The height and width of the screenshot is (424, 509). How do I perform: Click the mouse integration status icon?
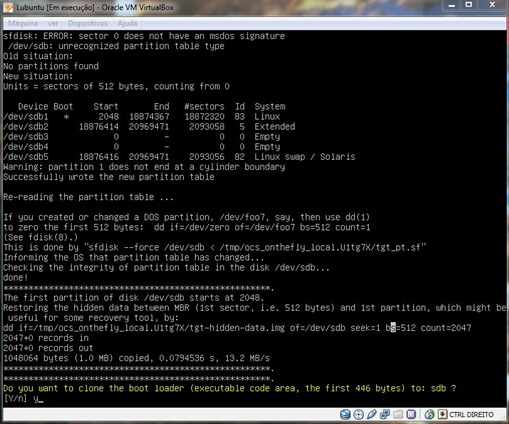pos(429,414)
